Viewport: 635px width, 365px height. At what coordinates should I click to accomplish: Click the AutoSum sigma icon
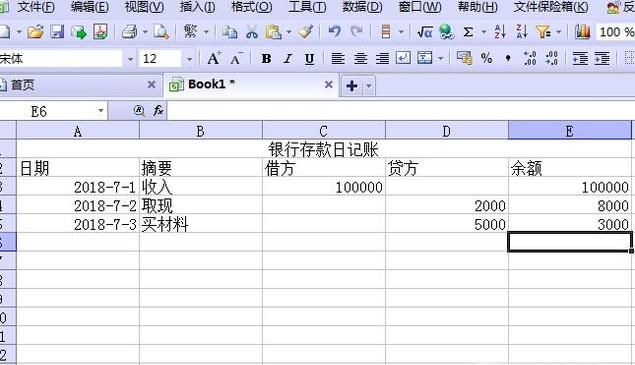[x=468, y=32]
